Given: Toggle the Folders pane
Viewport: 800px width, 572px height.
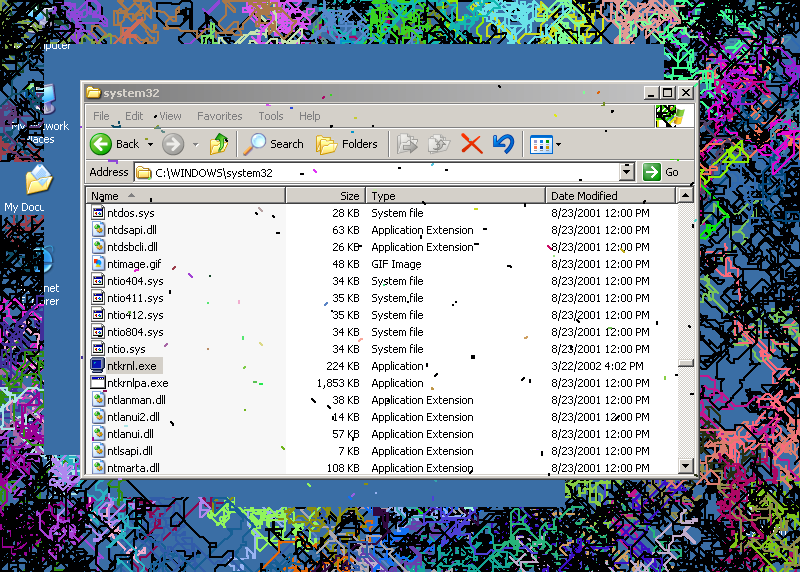Looking at the screenshot, I should 347,144.
